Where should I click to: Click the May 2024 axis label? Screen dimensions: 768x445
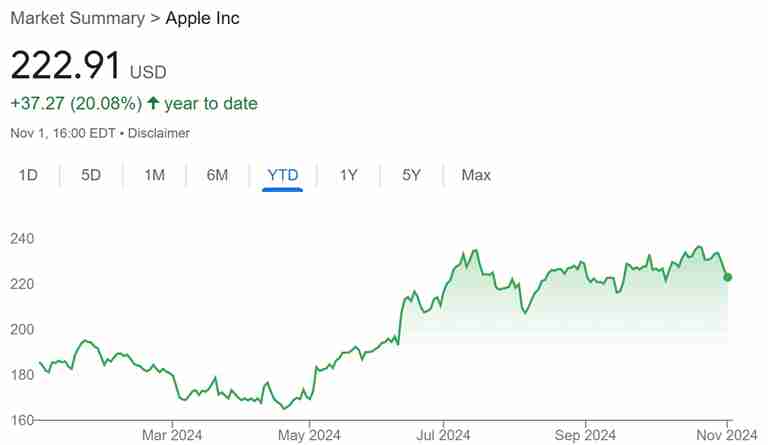click(x=309, y=434)
